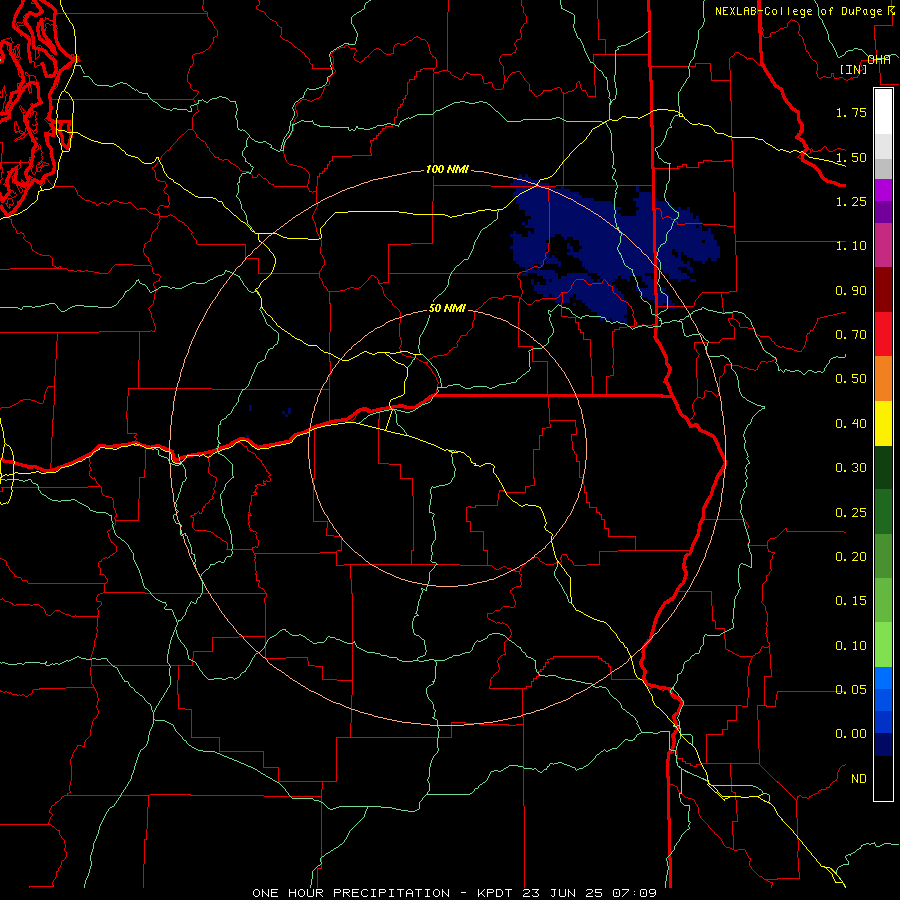Click the 0.40 legend value

pyautogui.click(x=851, y=424)
